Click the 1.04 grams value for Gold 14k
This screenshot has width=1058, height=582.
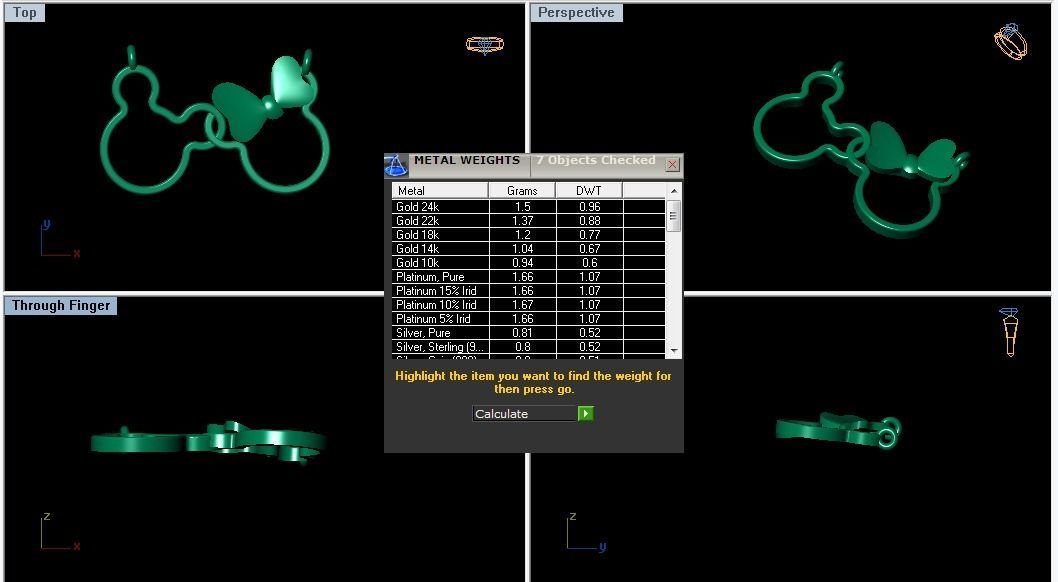click(522, 249)
